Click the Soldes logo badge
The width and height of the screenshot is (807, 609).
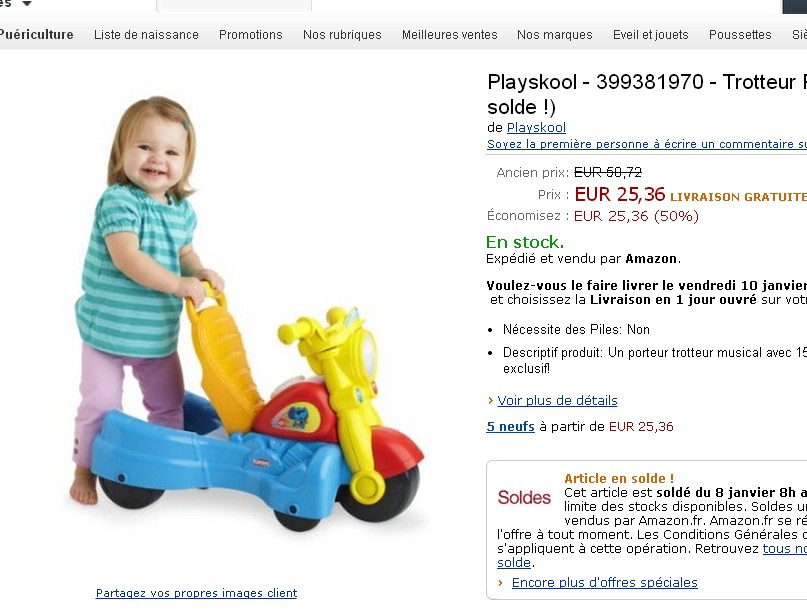[524, 497]
